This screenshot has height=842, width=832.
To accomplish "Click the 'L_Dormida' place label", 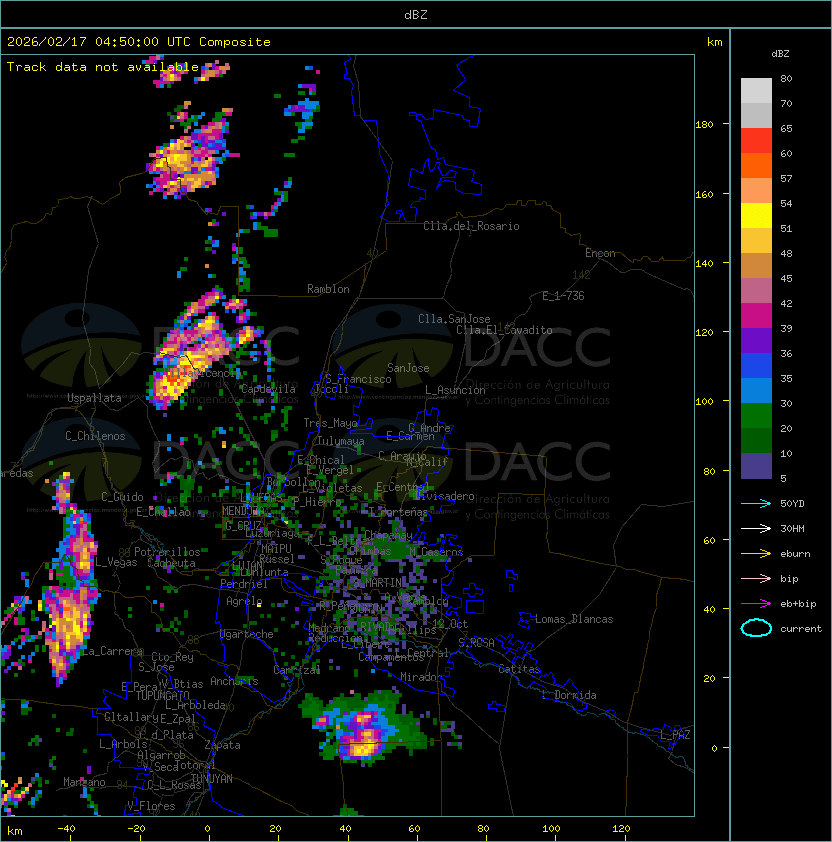I will 569,695.
